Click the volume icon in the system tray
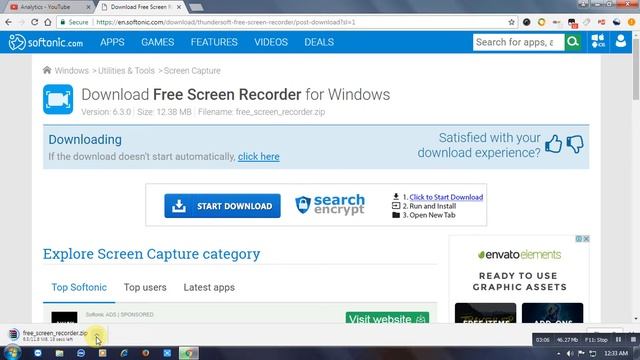This screenshot has width=640, height=360. click(x=570, y=353)
